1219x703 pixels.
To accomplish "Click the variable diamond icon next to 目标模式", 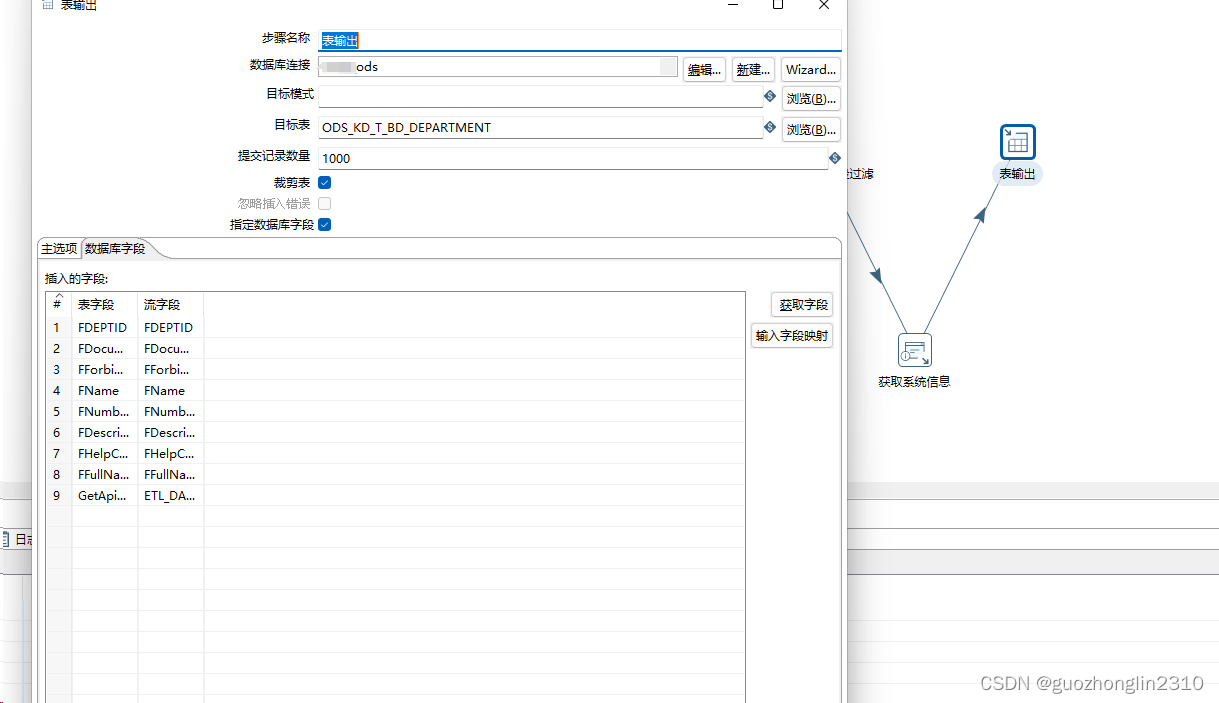I will tap(768, 96).
